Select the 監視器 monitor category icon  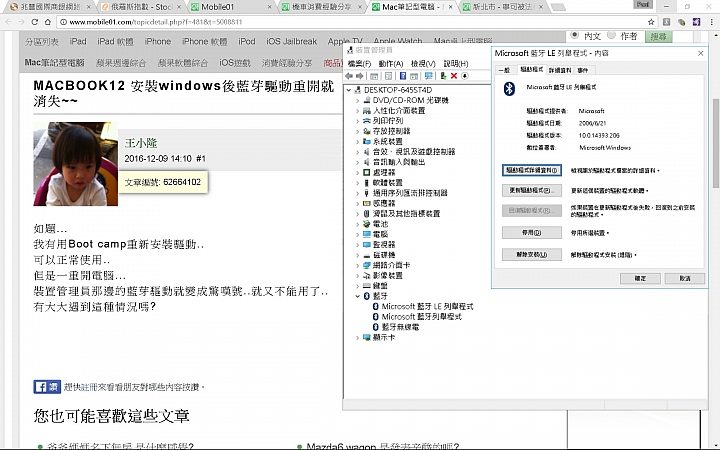click(366, 245)
